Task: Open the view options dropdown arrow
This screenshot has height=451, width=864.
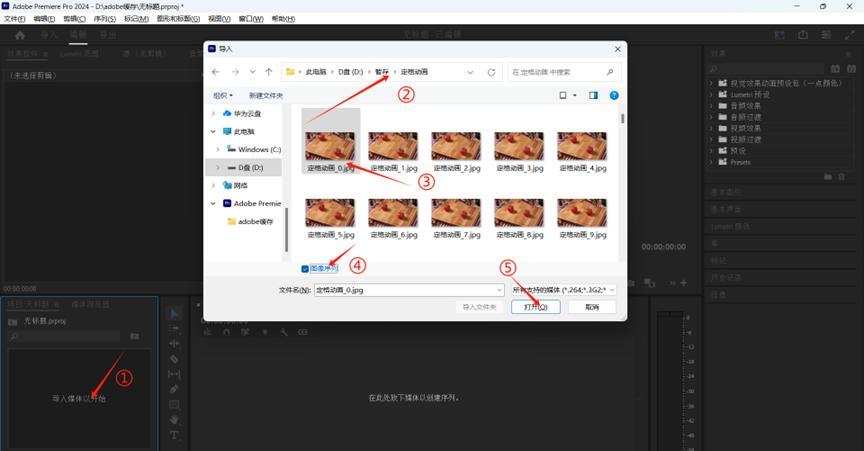Action: point(575,95)
